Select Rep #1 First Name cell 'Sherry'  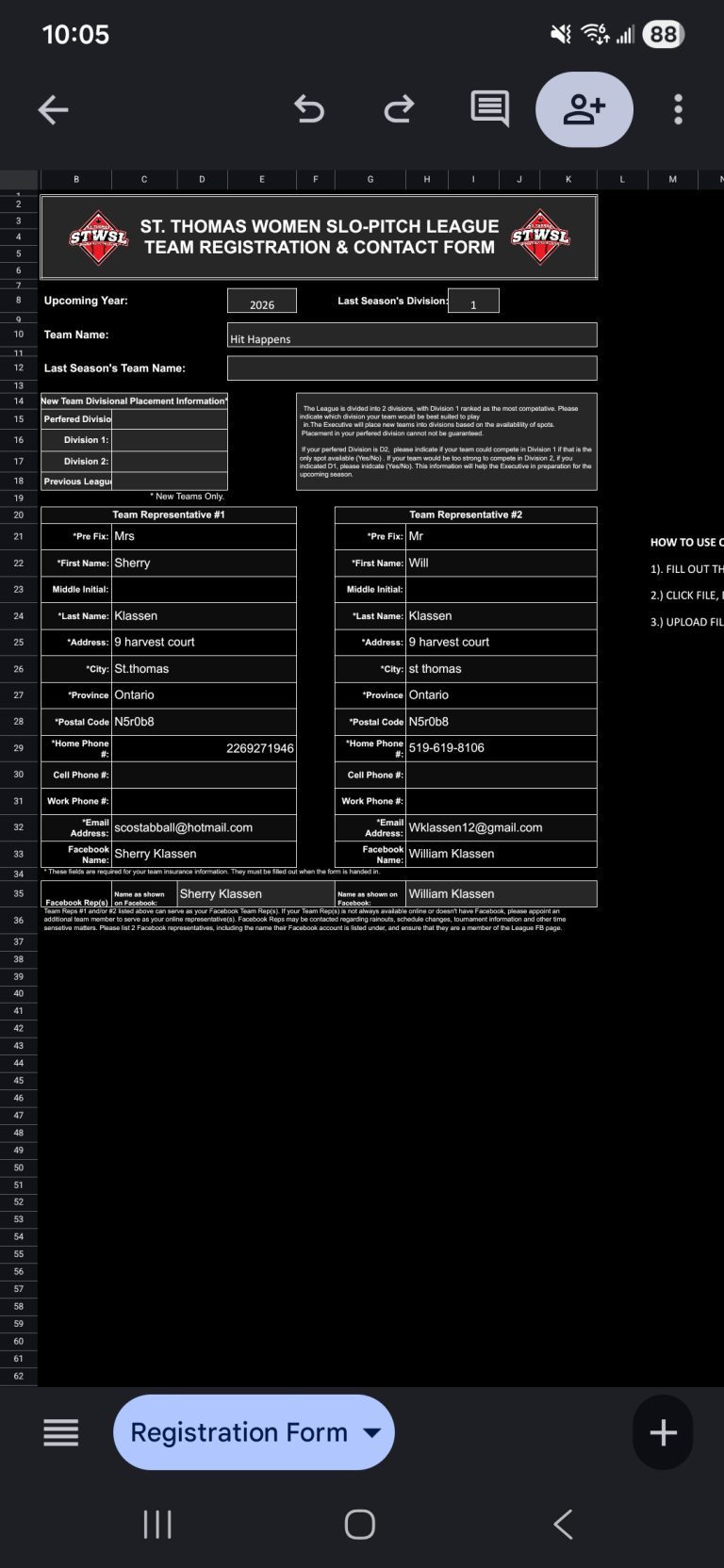coord(204,563)
